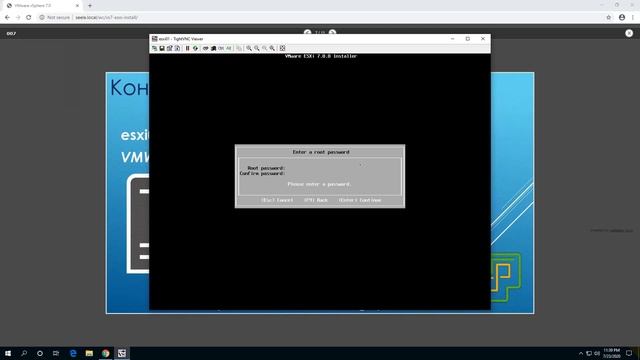Click the browser address bar URL

click(107, 18)
